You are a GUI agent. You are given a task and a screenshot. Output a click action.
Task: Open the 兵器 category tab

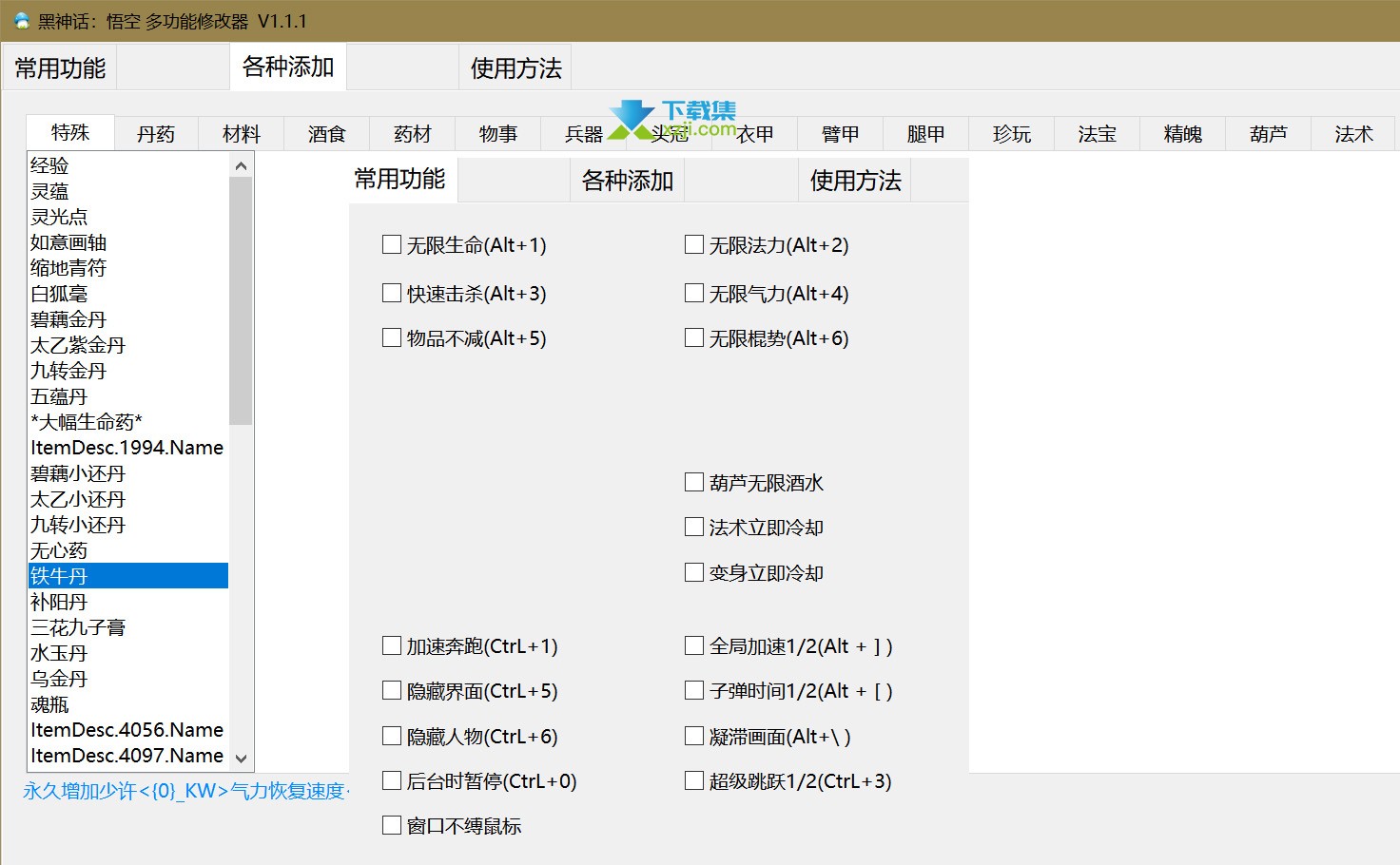(584, 134)
